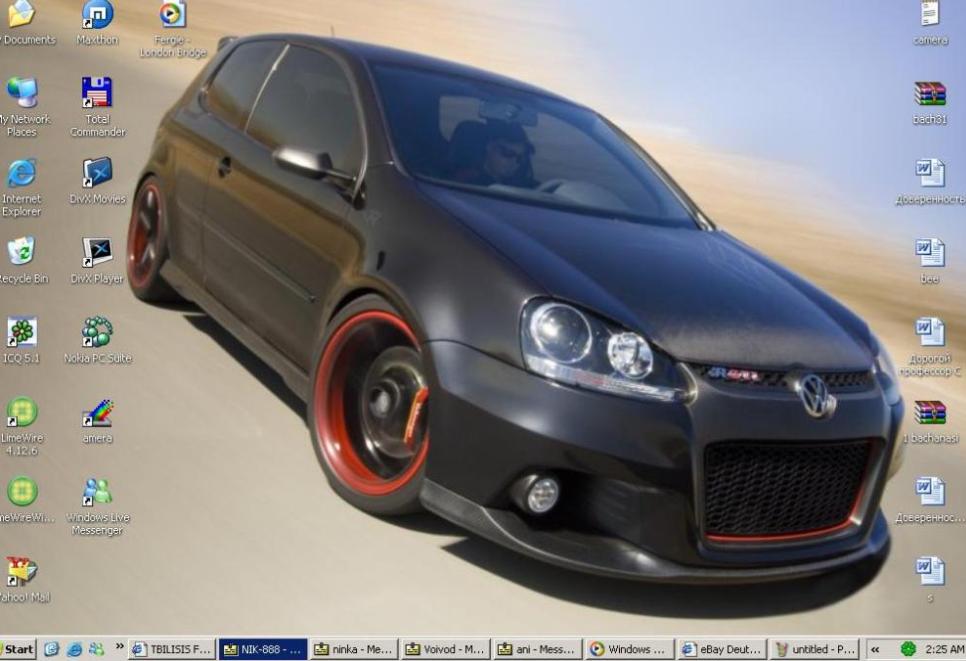Launch the Maxthon browser shortcut

(97, 15)
